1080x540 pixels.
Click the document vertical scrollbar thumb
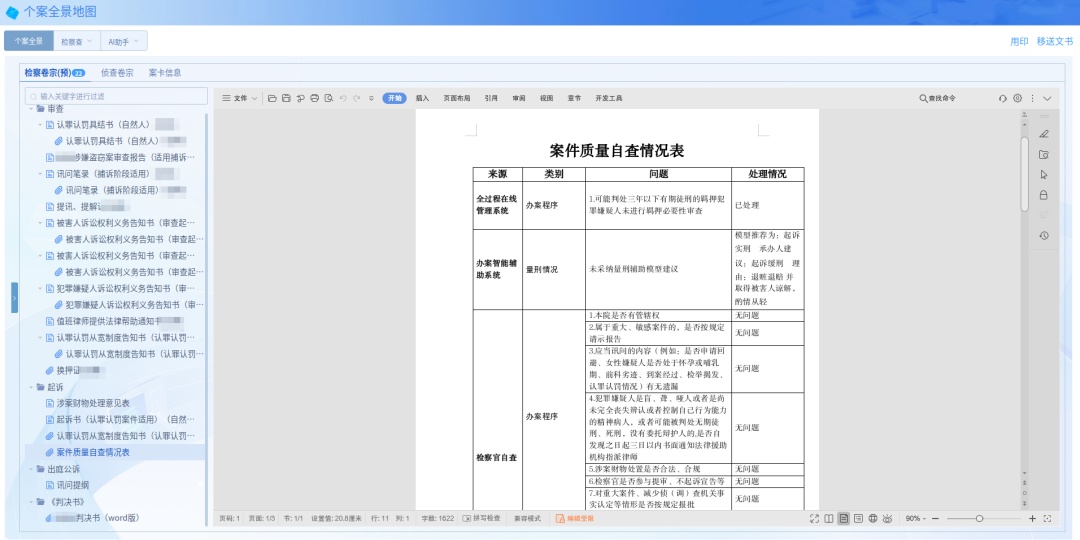point(1025,174)
